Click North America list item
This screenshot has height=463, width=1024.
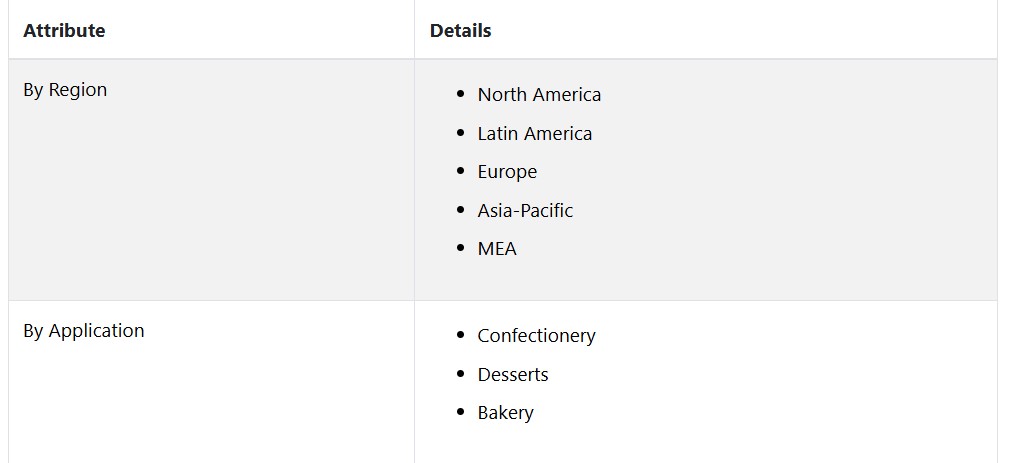click(539, 95)
